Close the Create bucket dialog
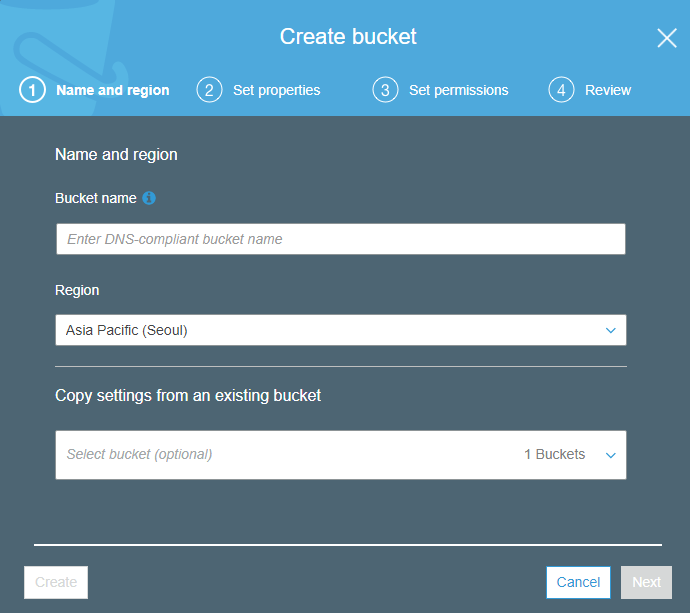690x613 pixels. pos(667,38)
